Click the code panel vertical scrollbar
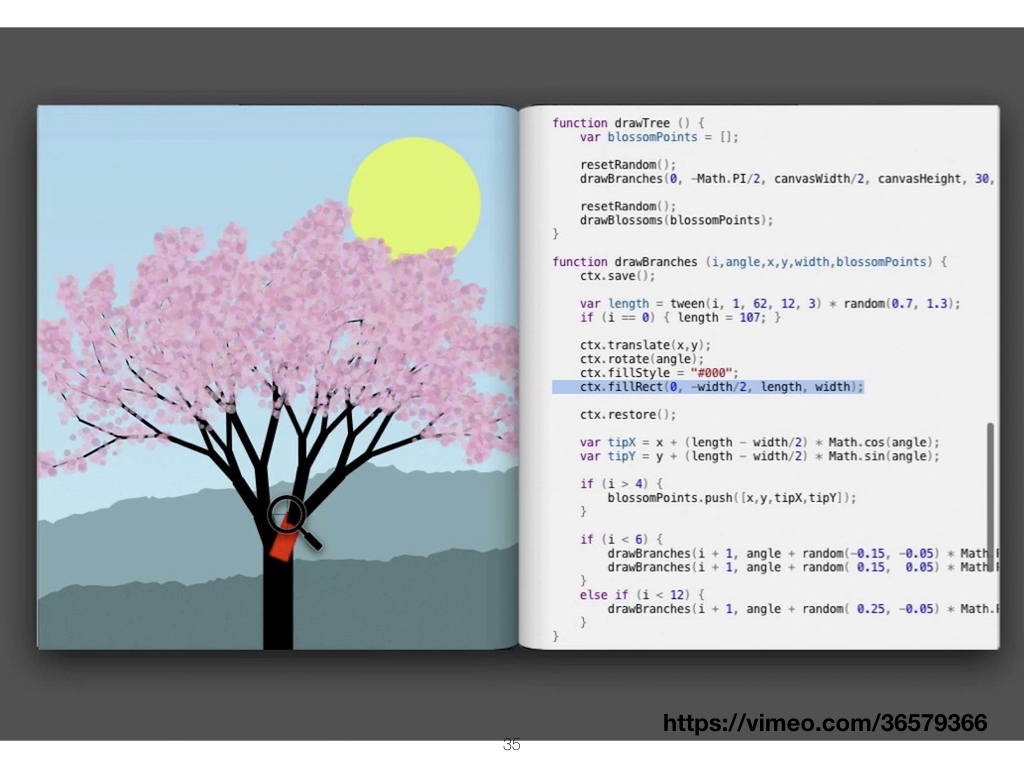The image size is (1024, 768). (990, 496)
